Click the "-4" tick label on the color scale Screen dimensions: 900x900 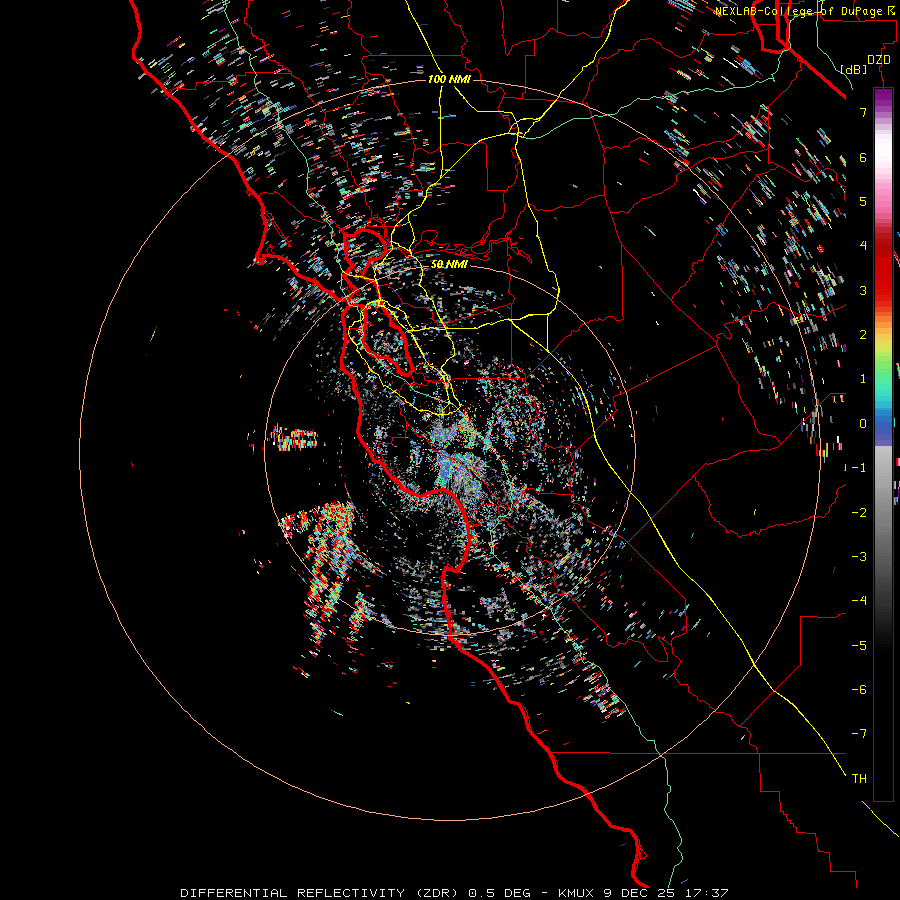click(859, 601)
